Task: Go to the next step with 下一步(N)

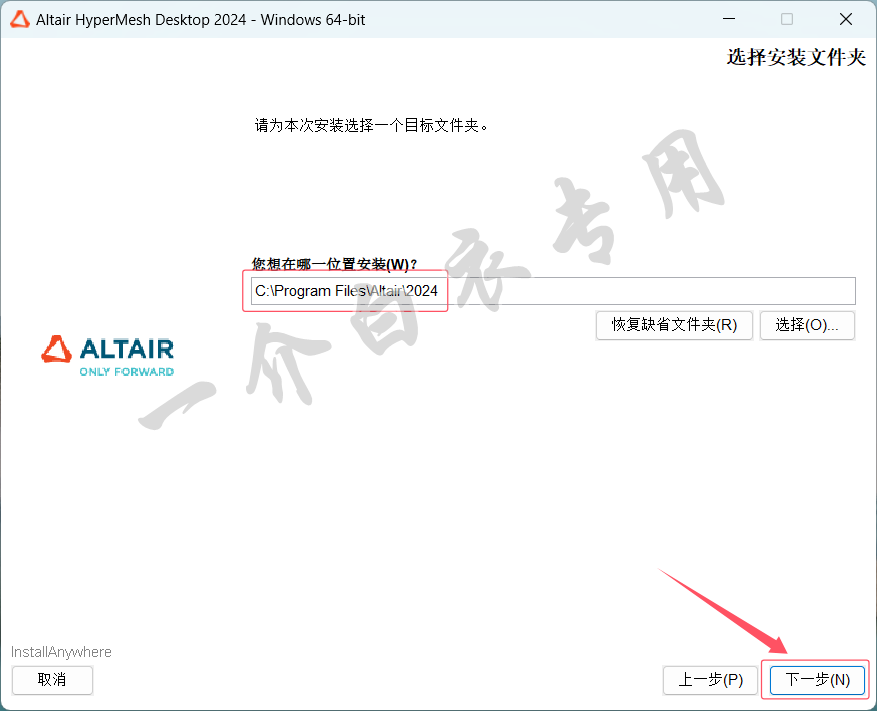Action: pyautogui.click(x=817, y=680)
